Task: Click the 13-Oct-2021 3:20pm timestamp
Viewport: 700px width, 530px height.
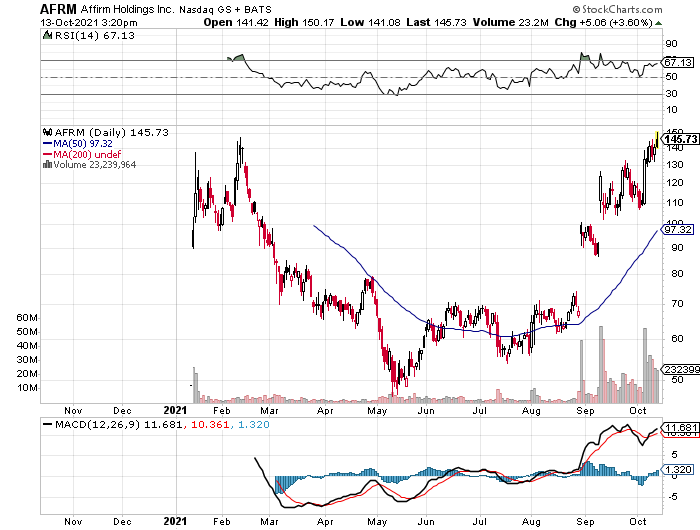Action: click(89, 22)
